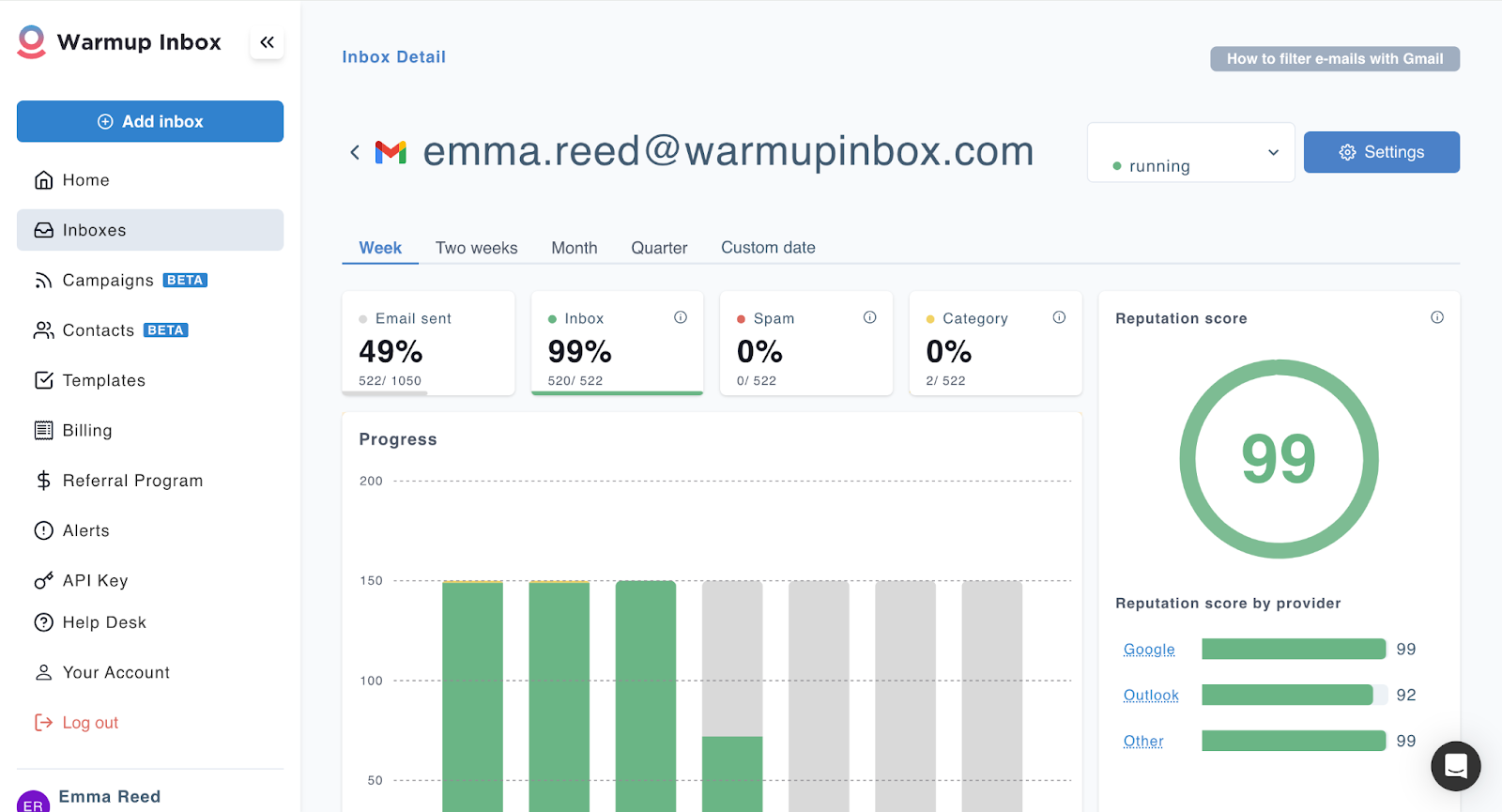The height and width of the screenshot is (812, 1502).
Task: Click the BETA badge next to Contacts
Action: 166,330
